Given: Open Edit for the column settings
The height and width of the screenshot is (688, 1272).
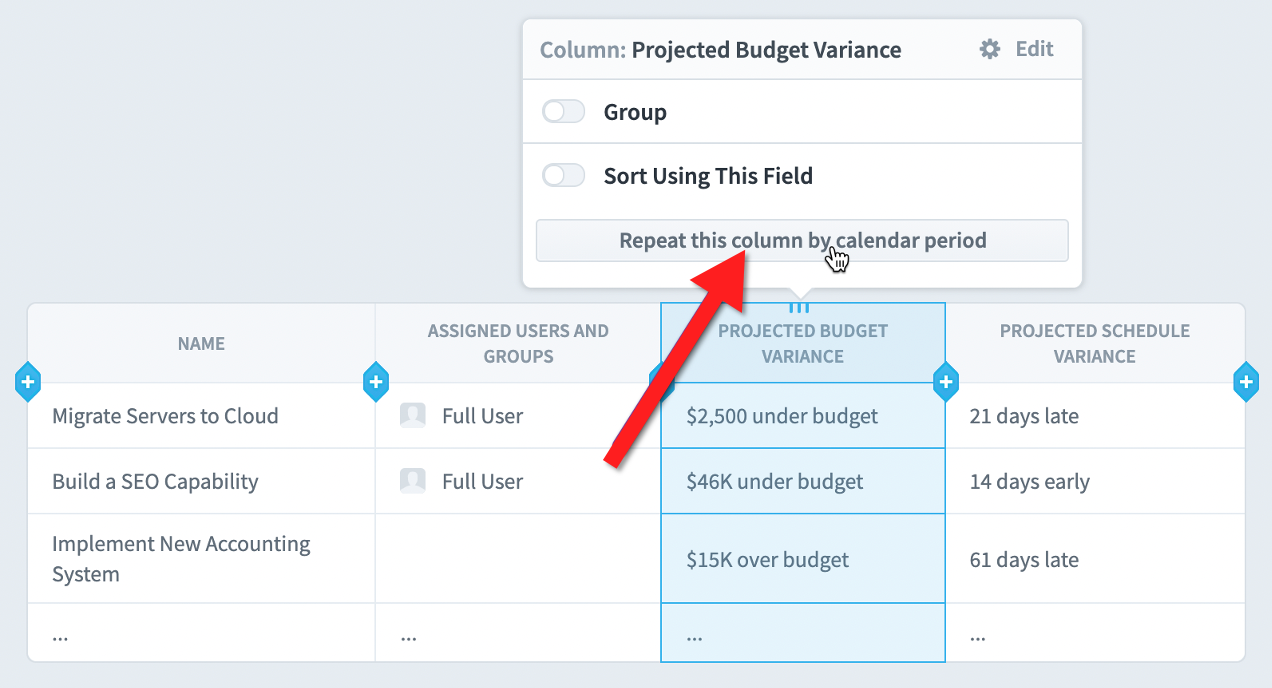Looking at the screenshot, I should click(1034, 49).
